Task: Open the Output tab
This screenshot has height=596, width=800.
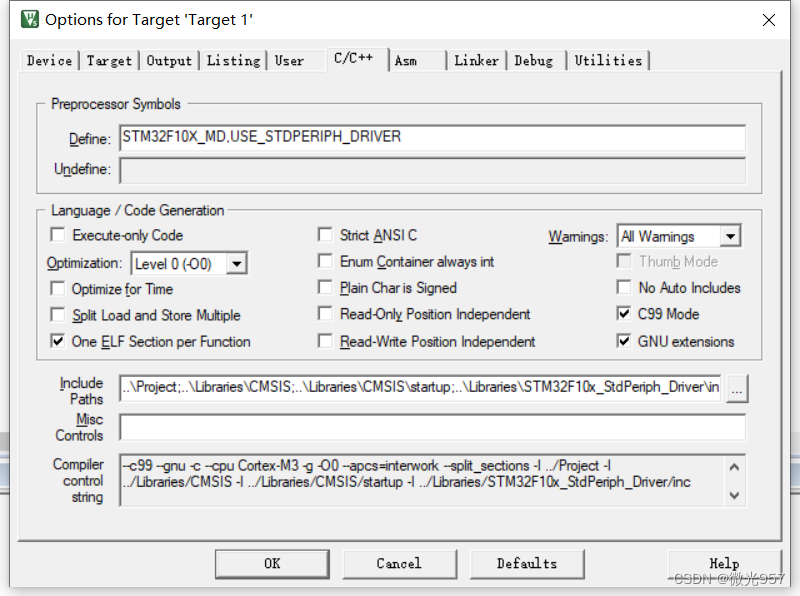Action: (x=169, y=61)
